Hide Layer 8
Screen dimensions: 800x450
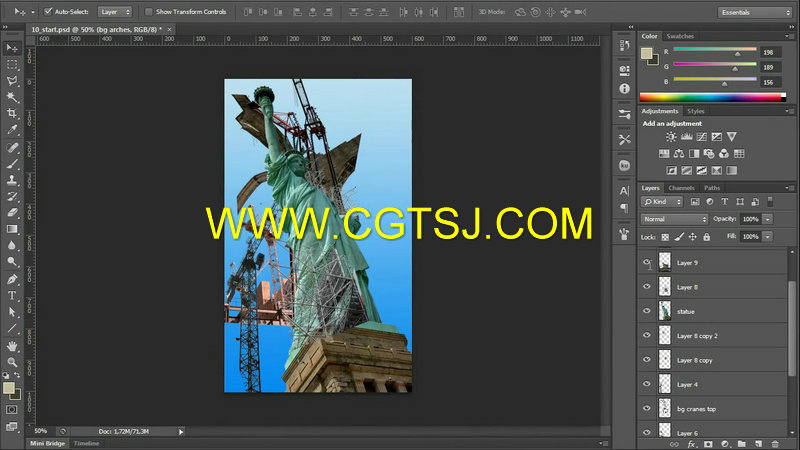point(647,287)
